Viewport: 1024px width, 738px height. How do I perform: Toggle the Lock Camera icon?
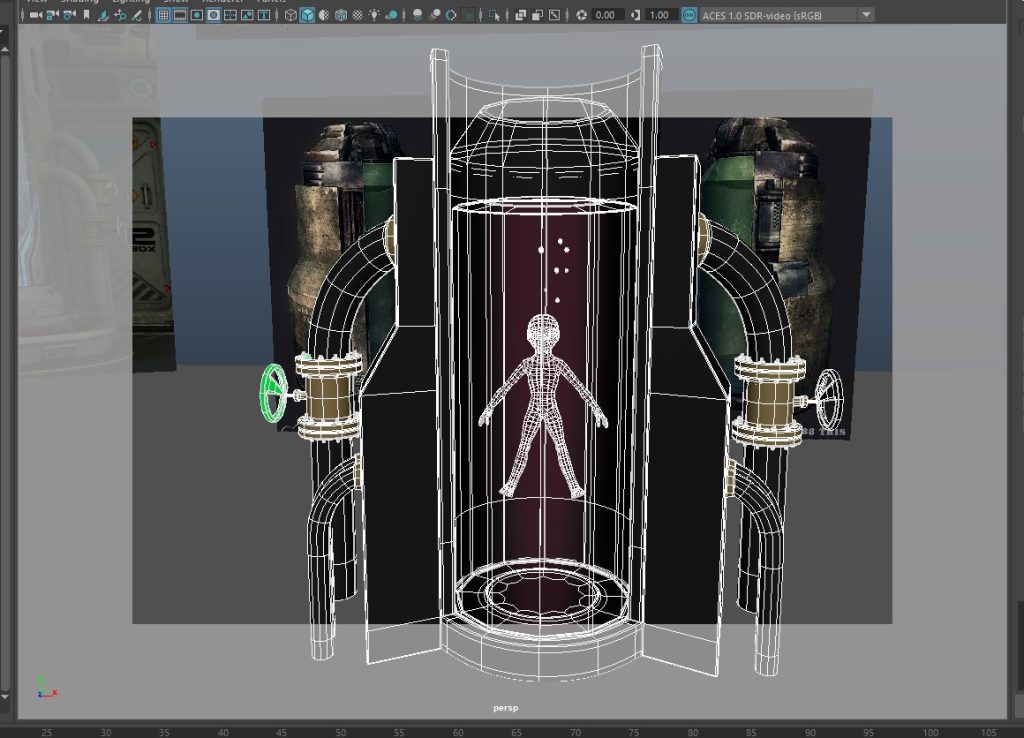pyautogui.click(x=52, y=15)
